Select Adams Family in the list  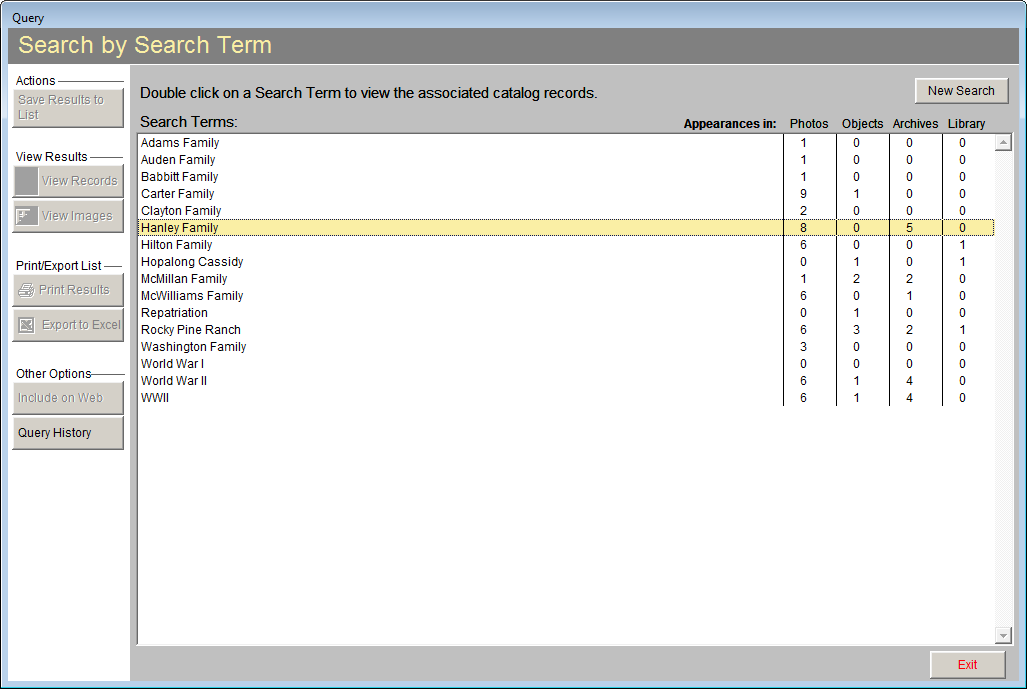coord(180,143)
